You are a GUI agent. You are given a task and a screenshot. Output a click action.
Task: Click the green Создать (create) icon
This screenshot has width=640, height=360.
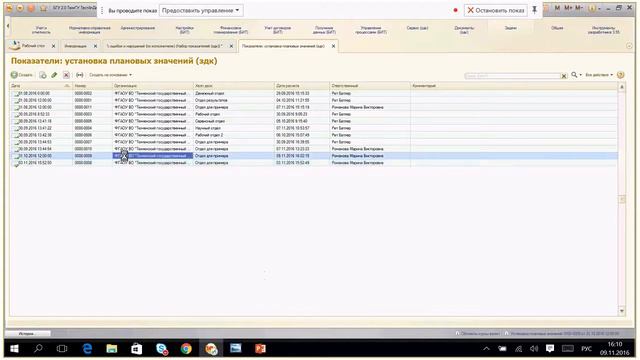tap(14, 75)
